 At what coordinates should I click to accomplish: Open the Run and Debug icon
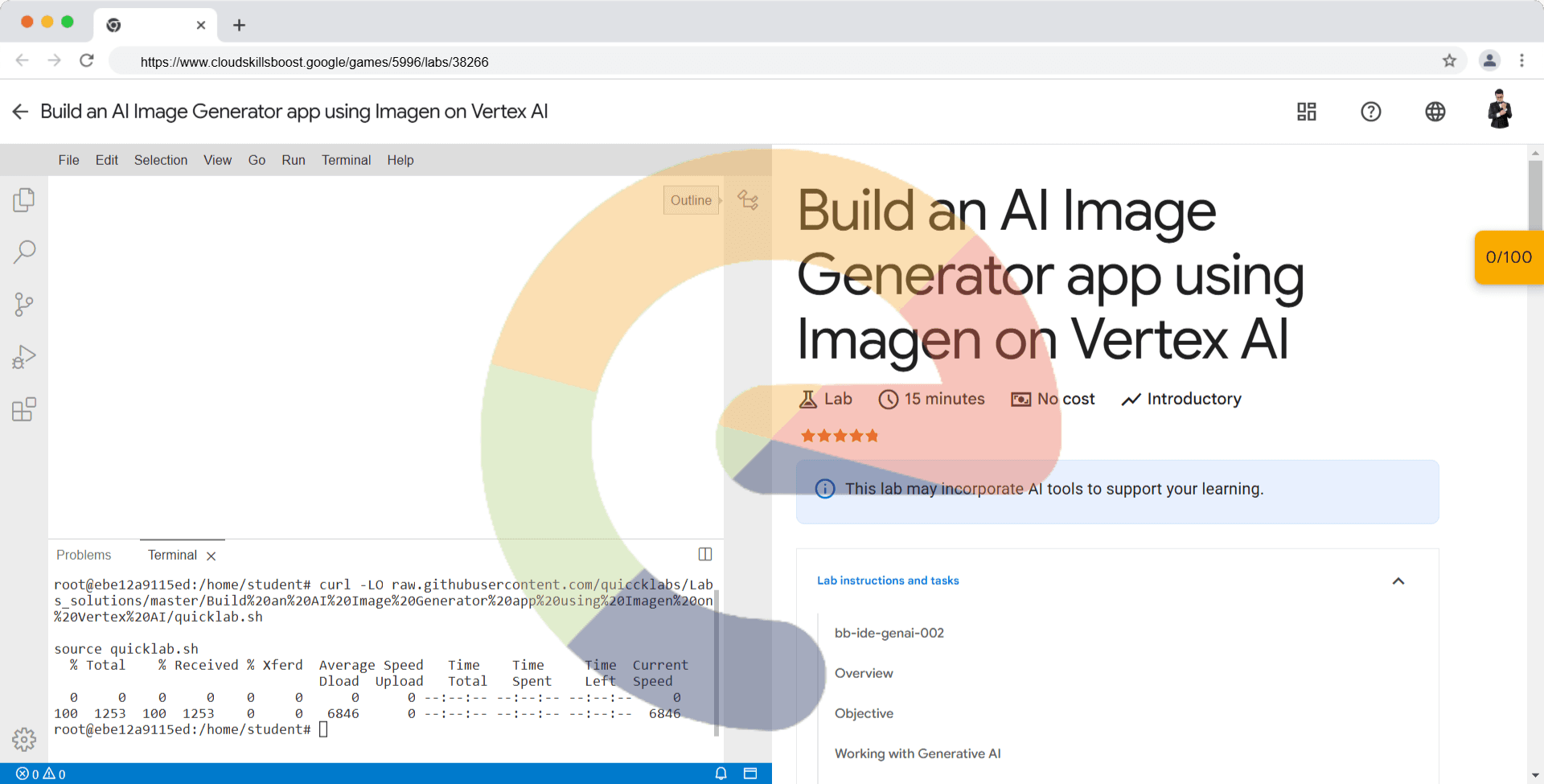point(24,356)
